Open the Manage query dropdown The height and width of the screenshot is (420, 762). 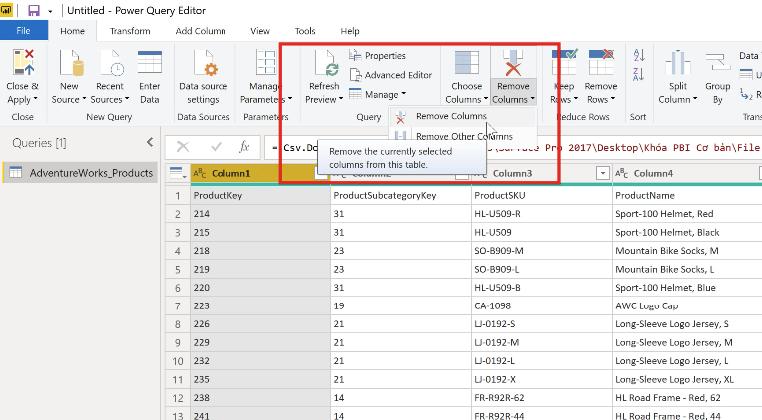pyautogui.click(x=378, y=94)
